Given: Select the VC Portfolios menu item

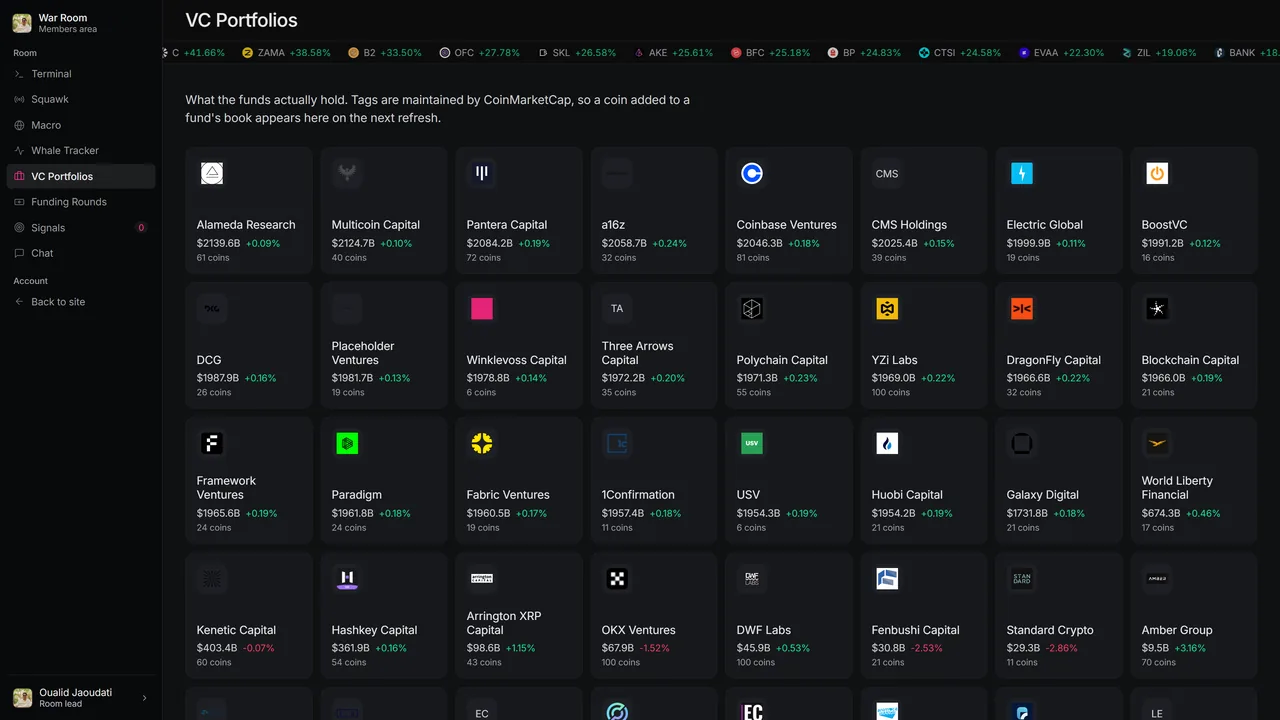Looking at the screenshot, I should click(x=81, y=176).
